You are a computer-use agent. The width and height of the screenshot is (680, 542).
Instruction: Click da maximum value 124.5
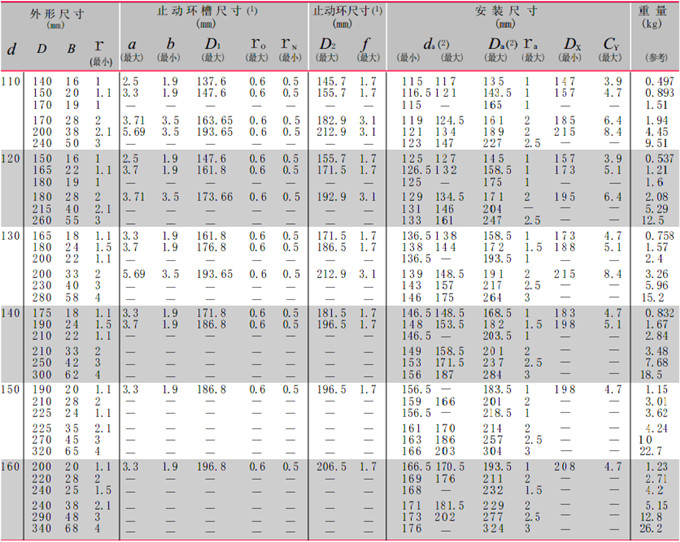(x=450, y=120)
